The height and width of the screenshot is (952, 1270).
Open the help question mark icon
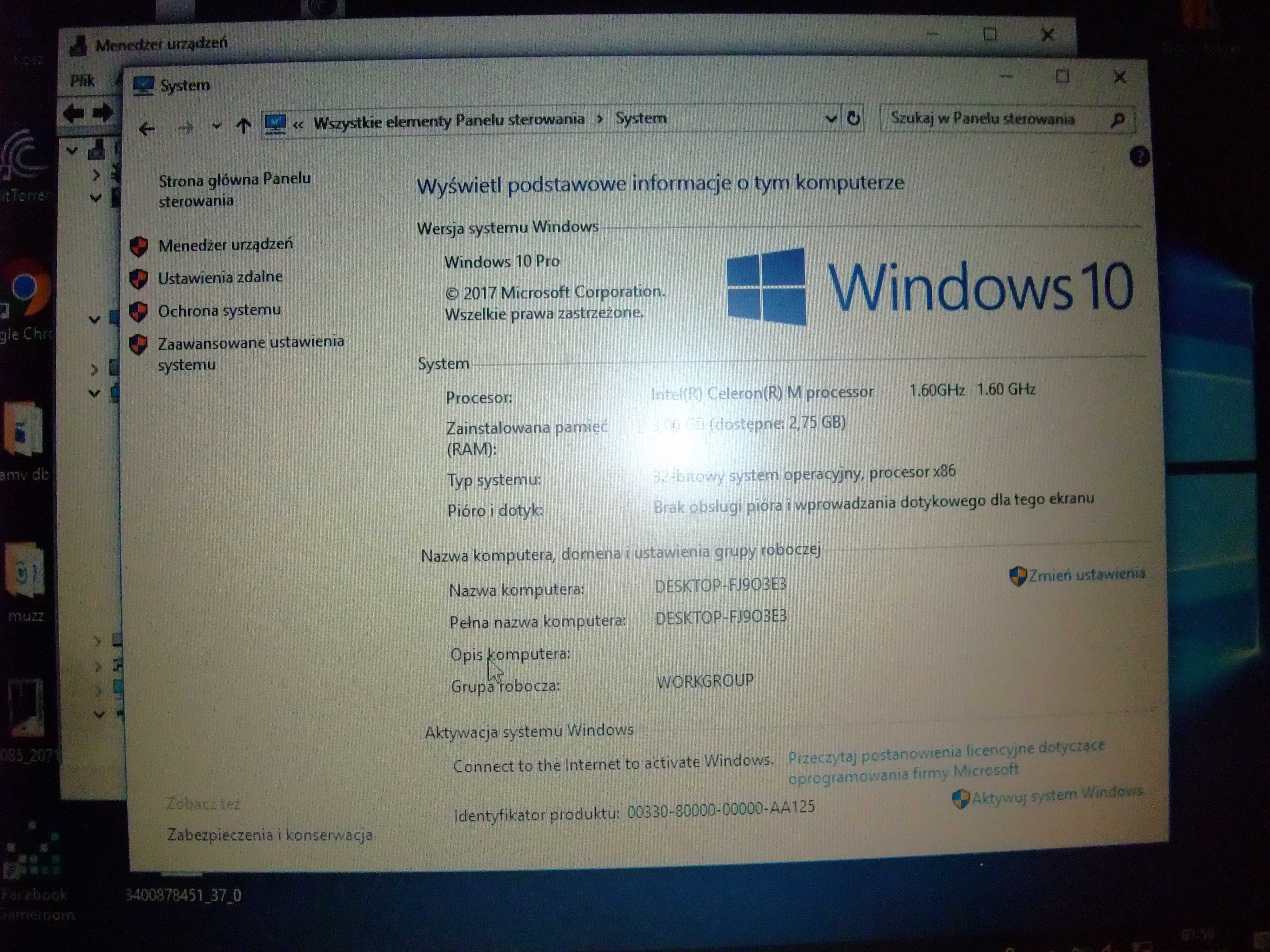[x=1139, y=157]
